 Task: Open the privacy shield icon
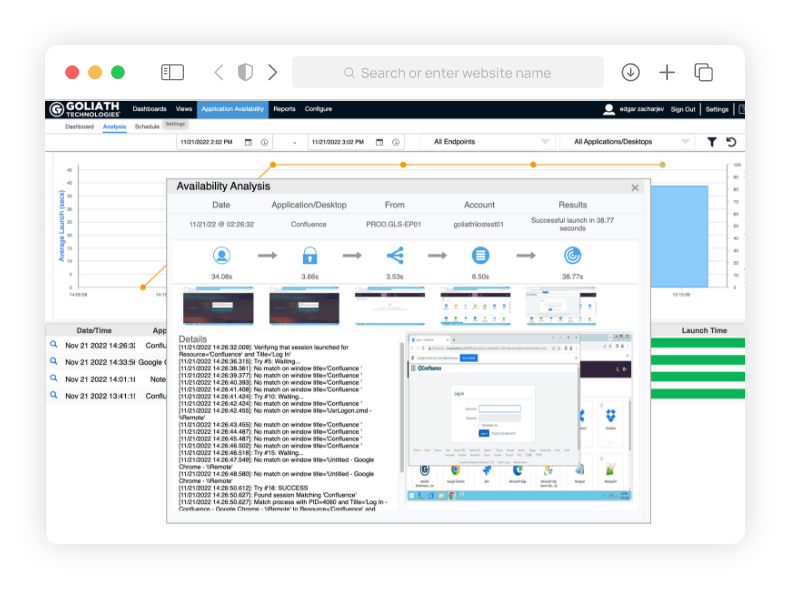[x=245, y=72]
